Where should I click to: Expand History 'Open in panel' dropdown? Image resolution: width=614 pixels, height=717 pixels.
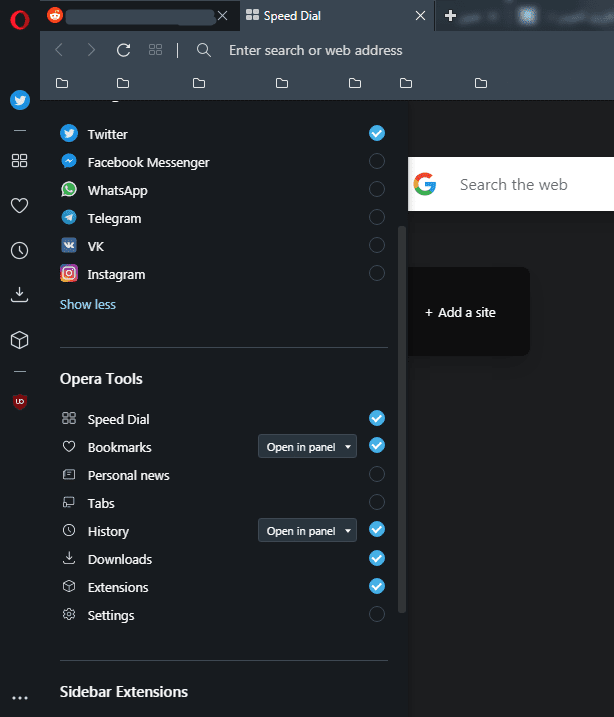pos(307,531)
